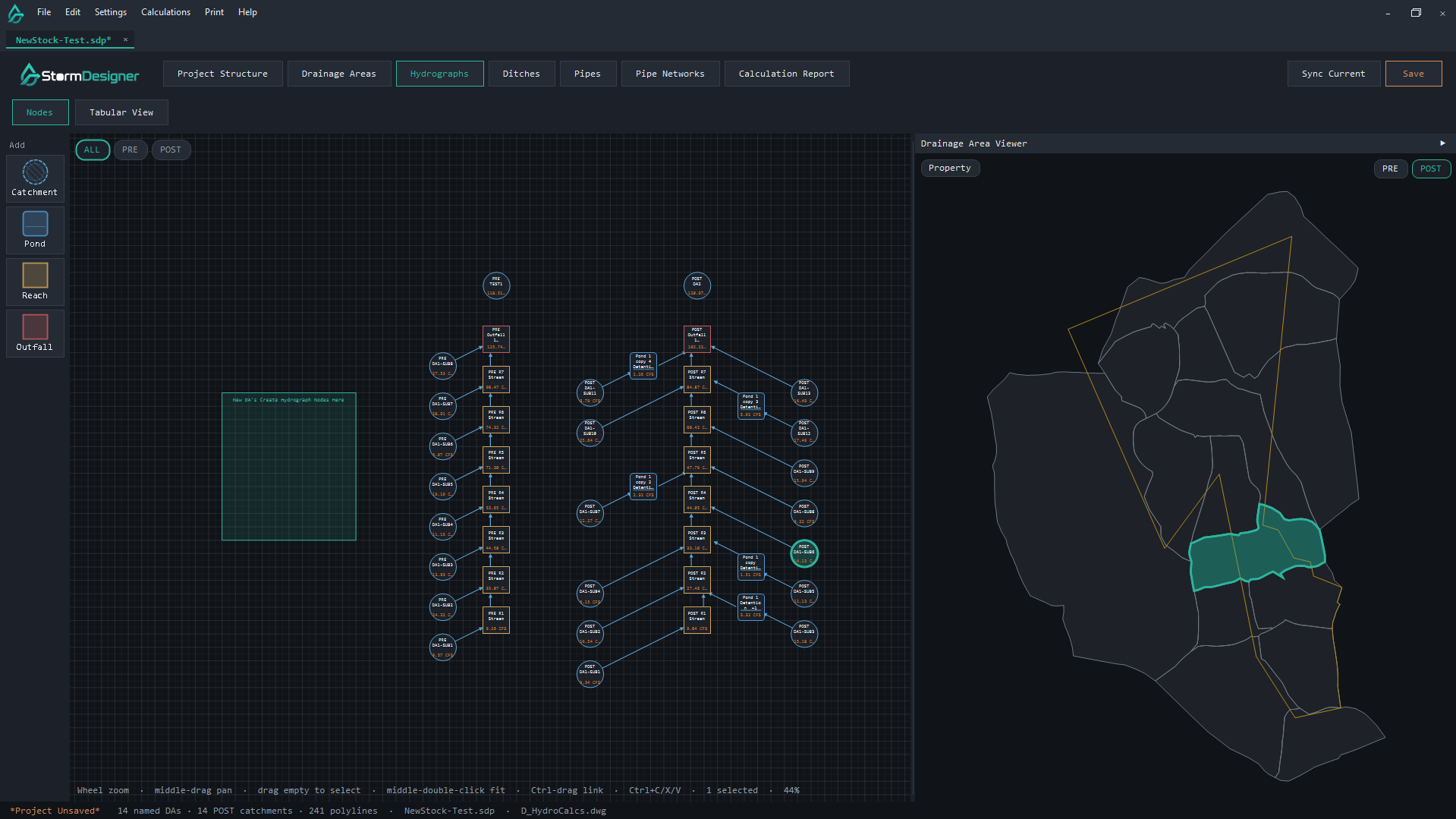Select the PRE DA1-SUB1 catchment node
1456x819 pixels.
(x=443, y=647)
